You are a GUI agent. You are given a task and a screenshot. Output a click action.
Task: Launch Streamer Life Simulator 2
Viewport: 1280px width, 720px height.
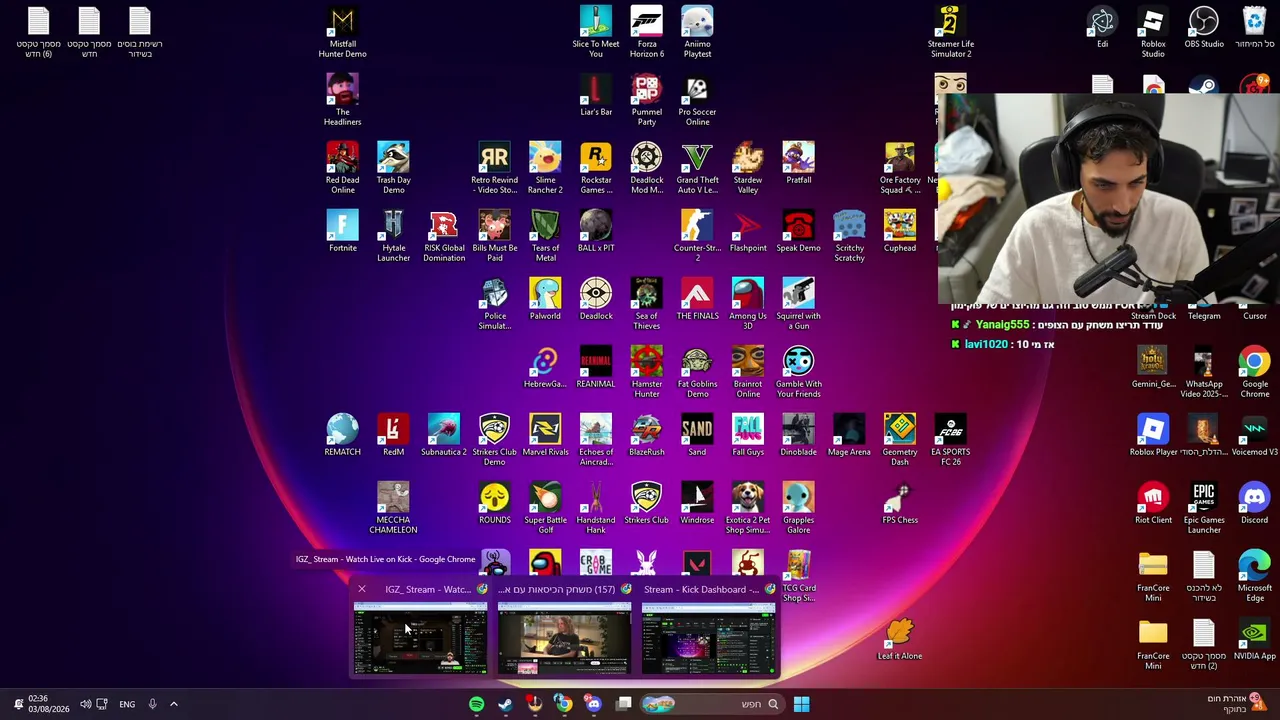tap(950, 32)
